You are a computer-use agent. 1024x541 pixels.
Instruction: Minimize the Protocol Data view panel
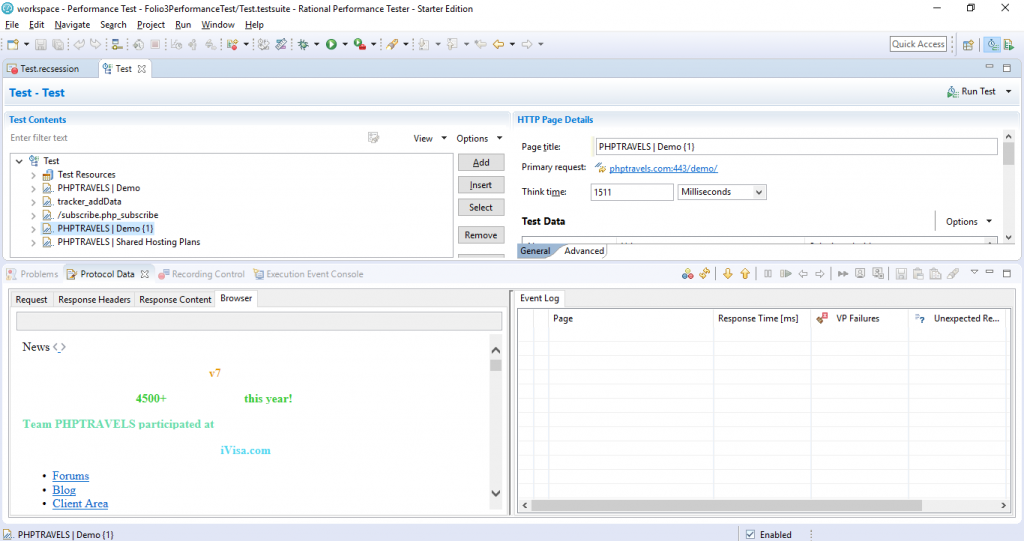989,272
